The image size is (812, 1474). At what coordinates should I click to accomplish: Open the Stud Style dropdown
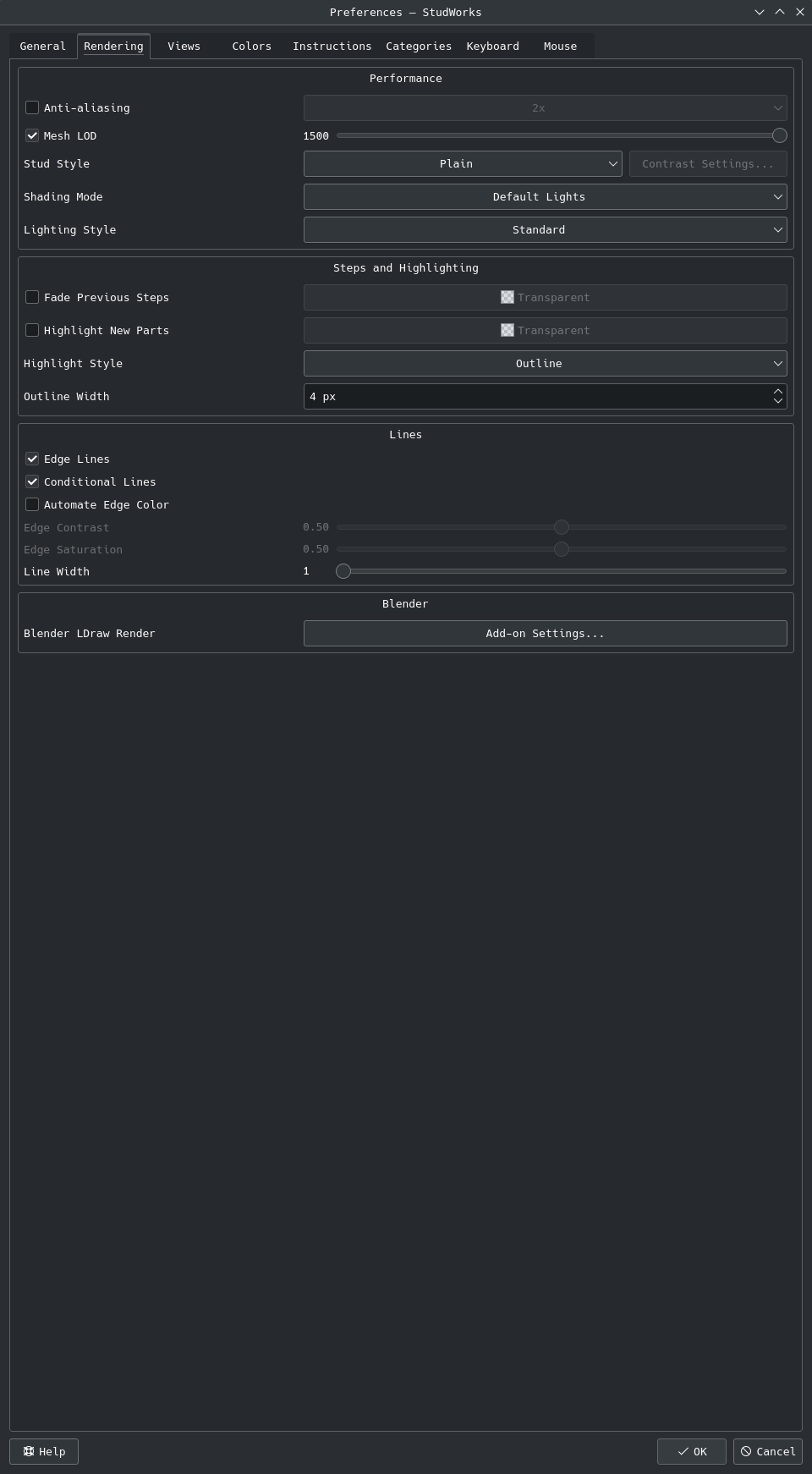(x=463, y=163)
